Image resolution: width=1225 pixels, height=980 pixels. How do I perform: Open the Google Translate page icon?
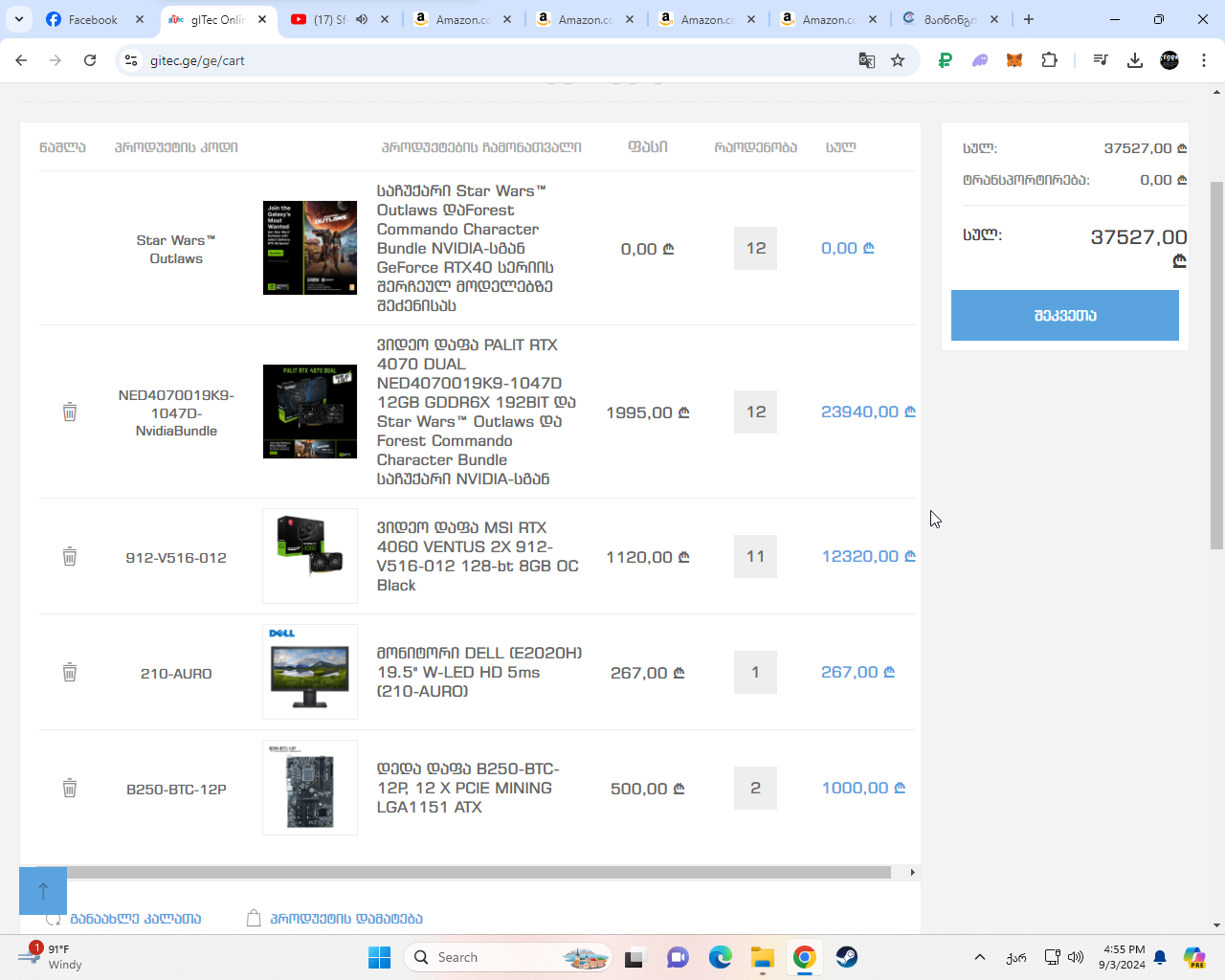(867, 60)
